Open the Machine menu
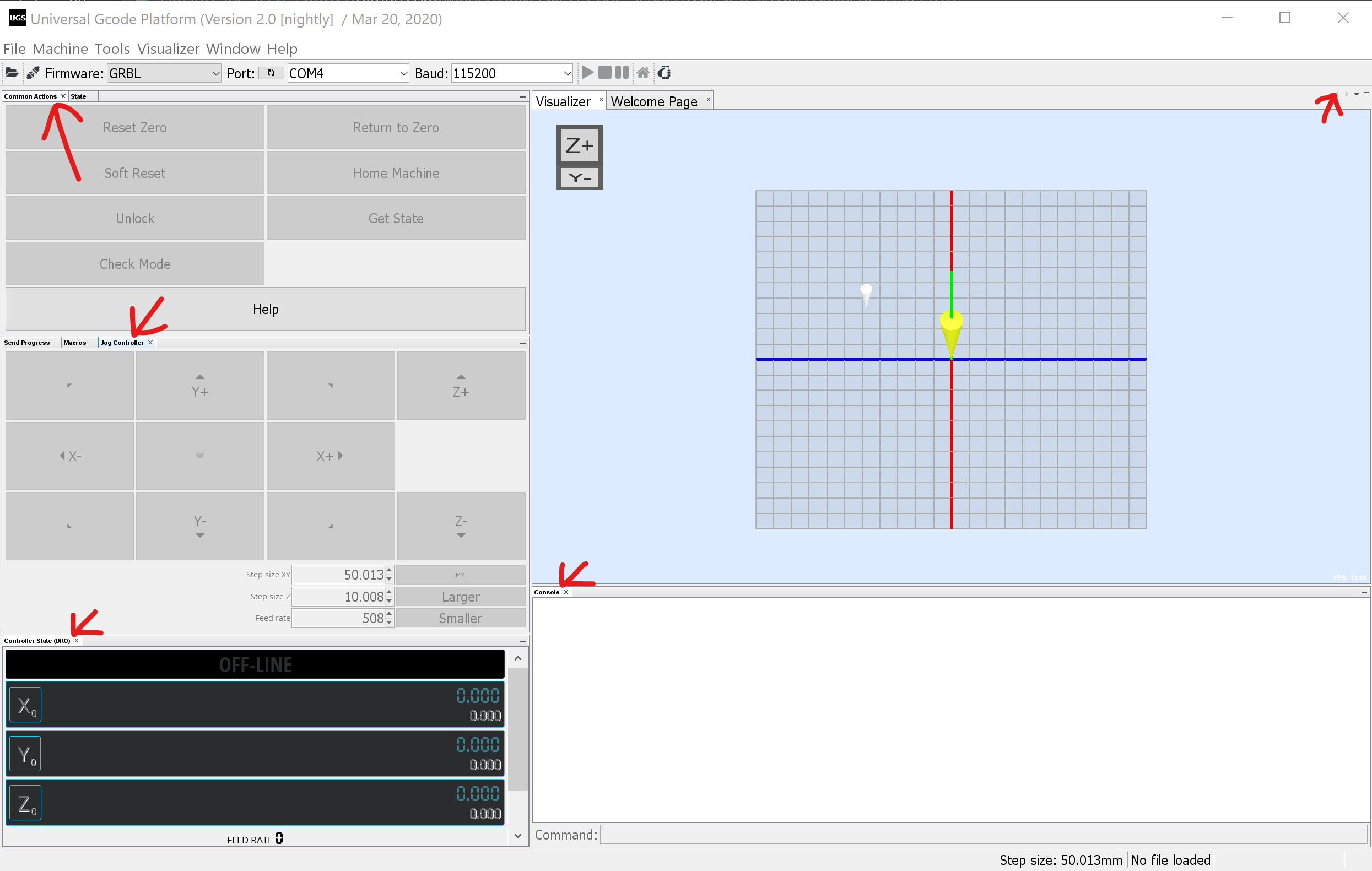Screen dimensions: 1372x871 tap(60, 49)
